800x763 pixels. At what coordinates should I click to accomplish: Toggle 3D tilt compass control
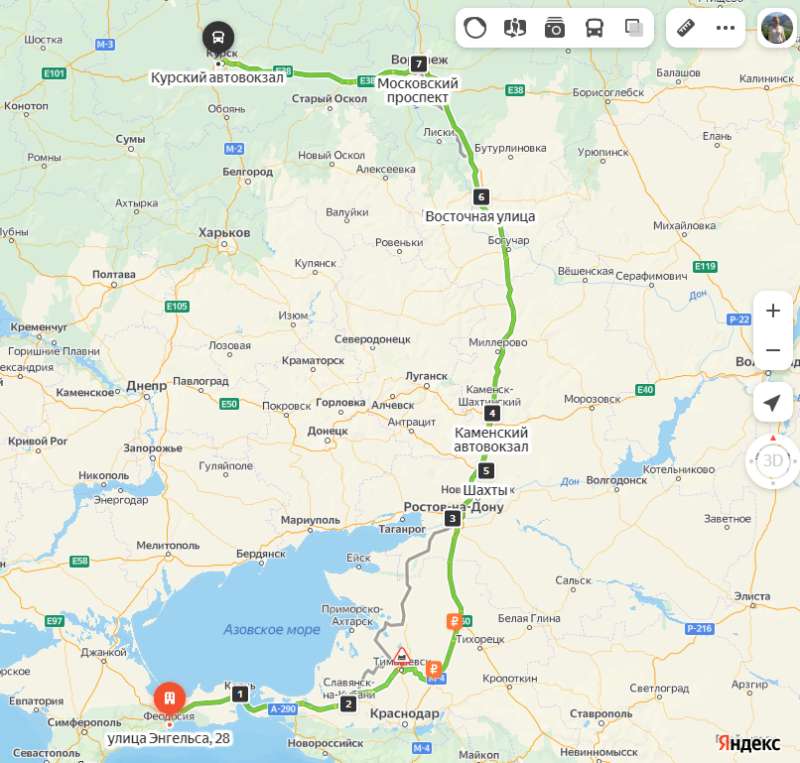click(x=772, y=461)
